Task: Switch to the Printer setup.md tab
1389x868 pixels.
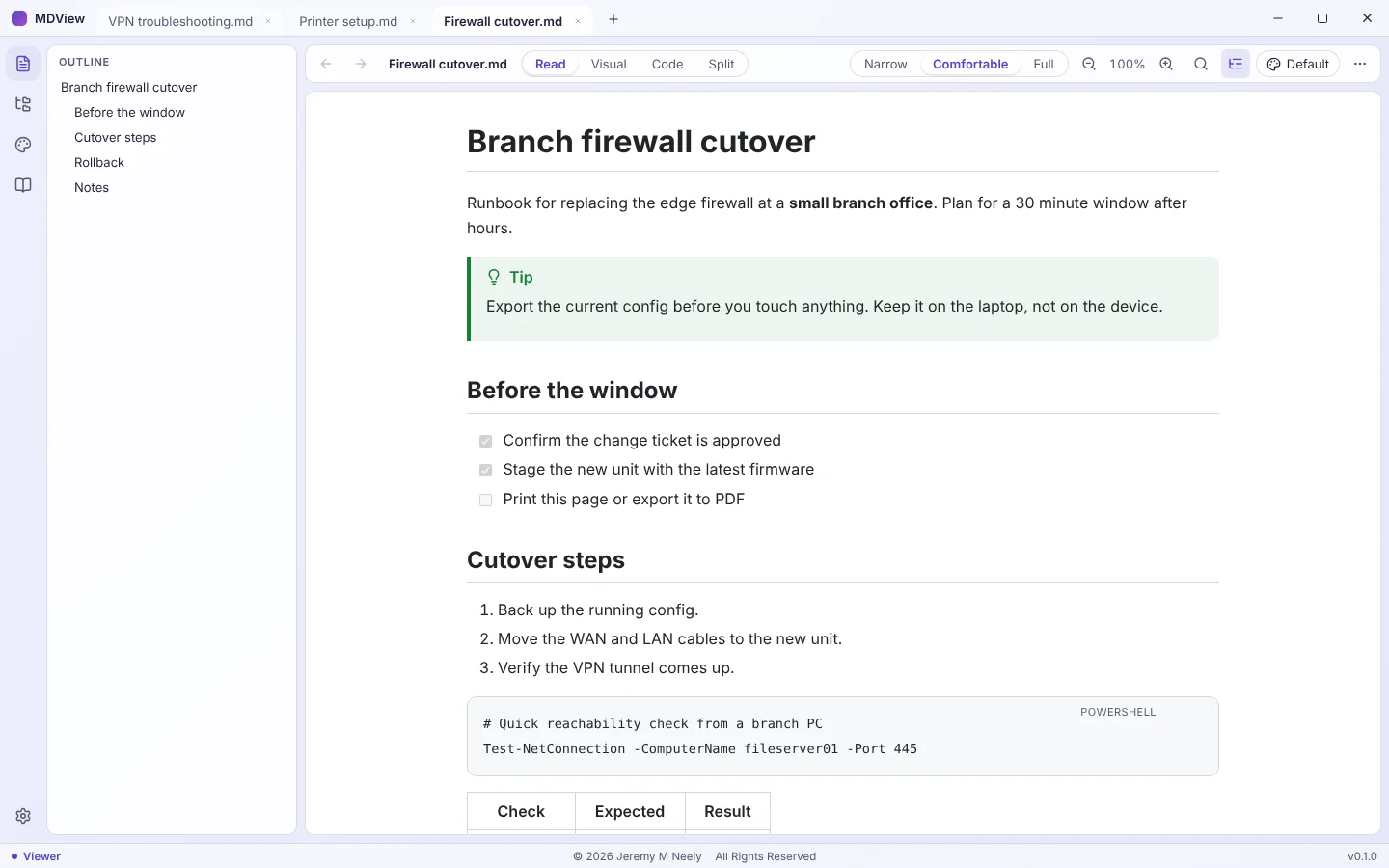Action: [x=348, y=21]
